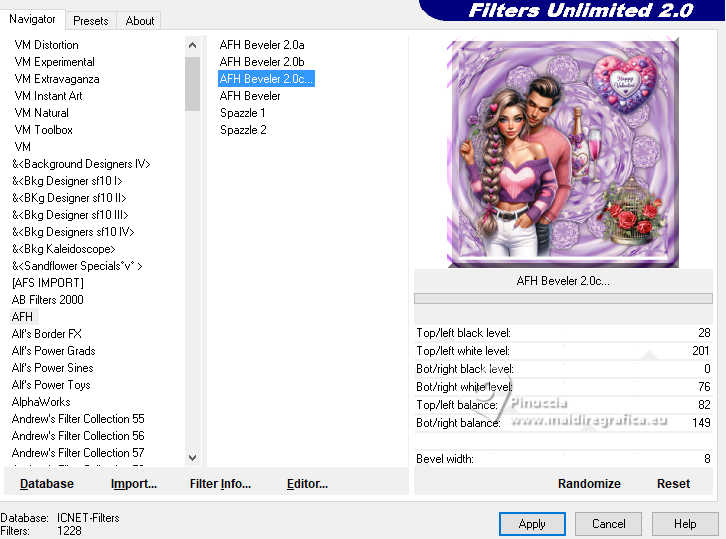Image resolution: width=726 pixels, height=539 pixels.
Task: Select &<Bkg Designer sf10 I> category
Action: [x=67, y=181]
